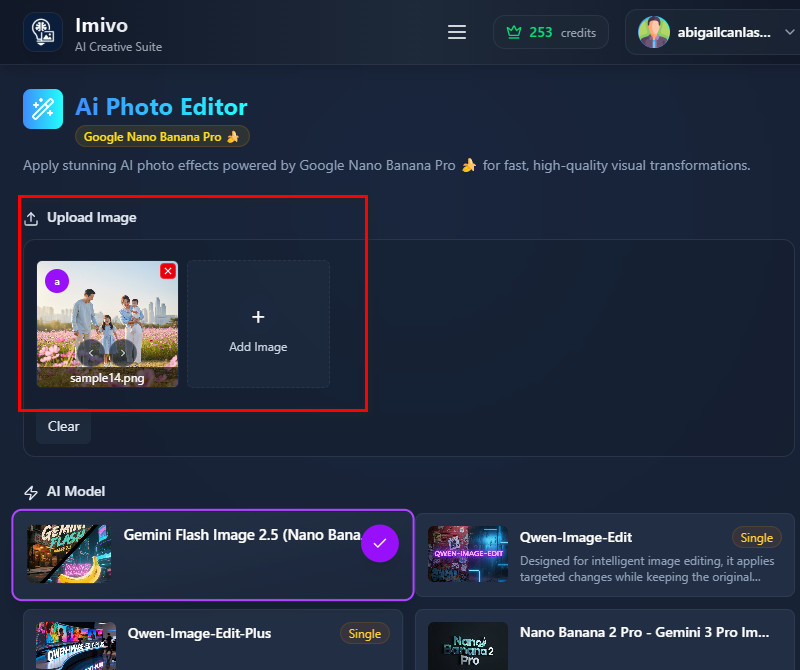
Task: Click the Qwen-Image-Edit-Plus thumbnail
Action: click(x=76, y=646)
